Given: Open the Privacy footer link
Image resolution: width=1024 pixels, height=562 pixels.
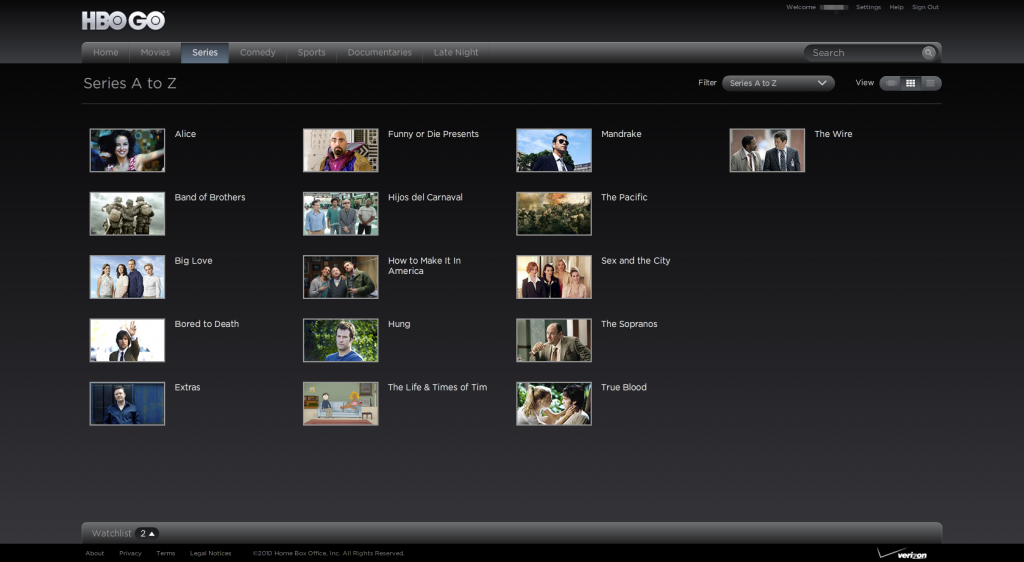Looking at the screenshot, I should [130, 553].
